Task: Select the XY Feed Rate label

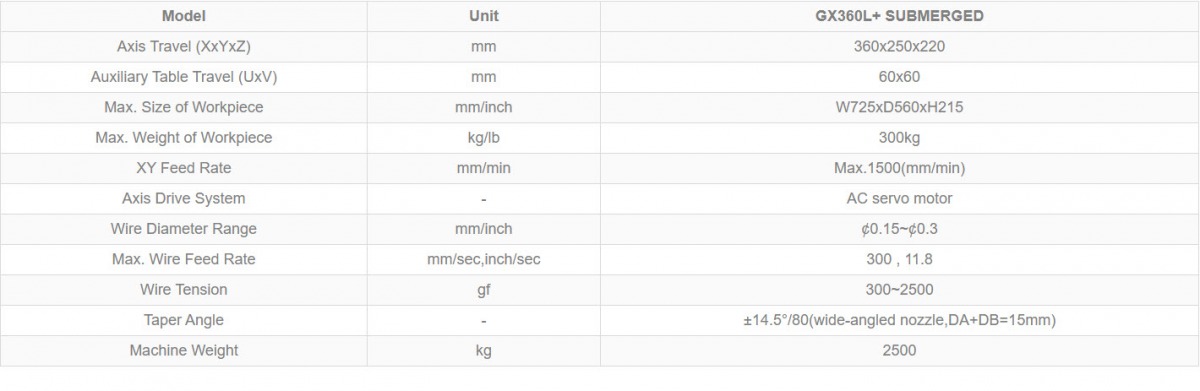Action: pos(183,168)
